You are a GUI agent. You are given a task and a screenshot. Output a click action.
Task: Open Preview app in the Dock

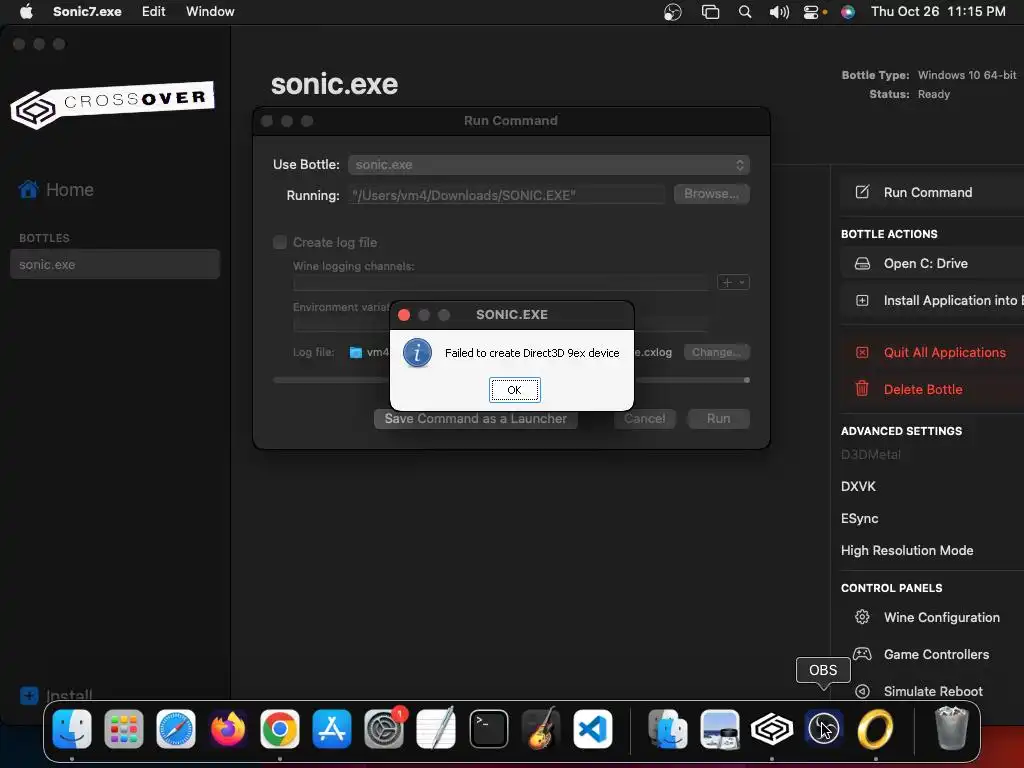point(720,729)
